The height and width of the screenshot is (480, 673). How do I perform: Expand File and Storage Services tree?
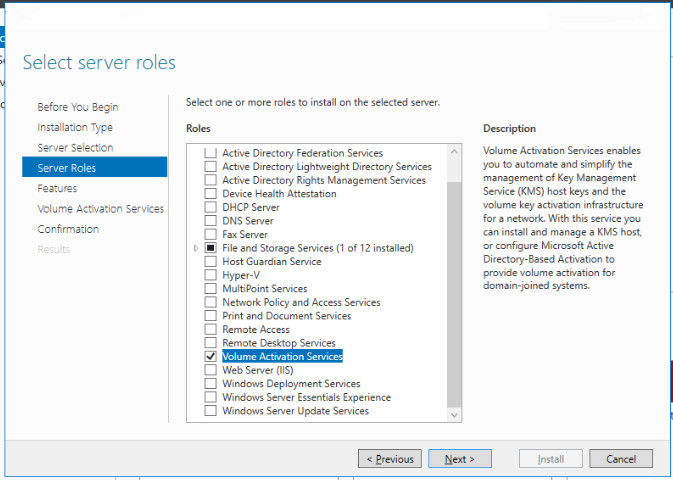pos(196,248)
